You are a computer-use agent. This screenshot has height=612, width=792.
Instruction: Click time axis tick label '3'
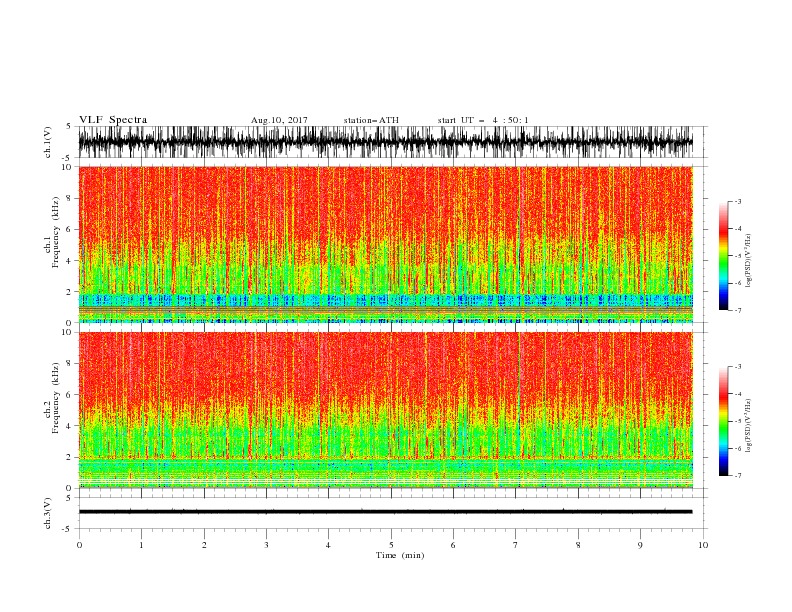pyautogui.click(x=266, y=545)
